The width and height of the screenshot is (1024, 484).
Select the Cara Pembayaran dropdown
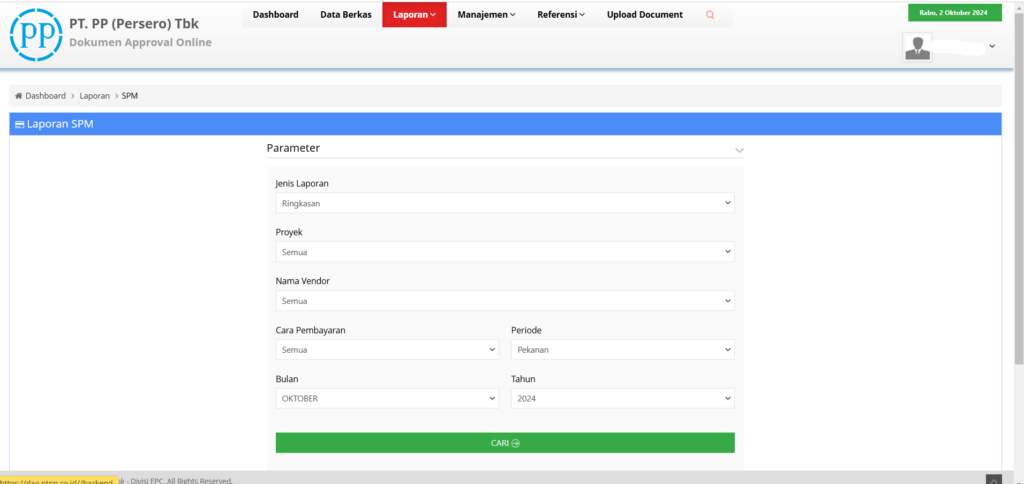coord(386,350)
